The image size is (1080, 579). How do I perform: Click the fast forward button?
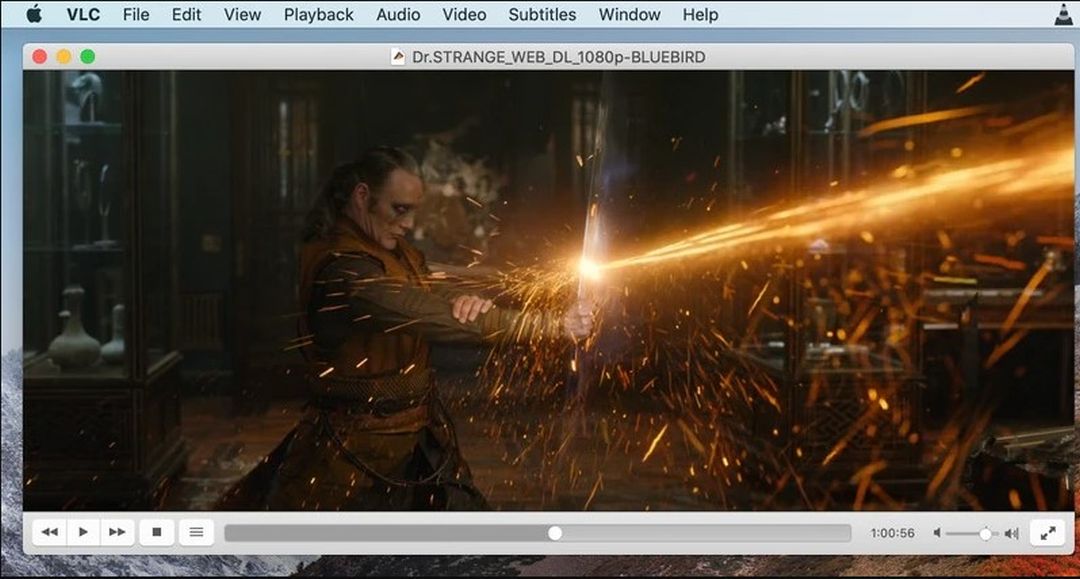click(117, 532)
